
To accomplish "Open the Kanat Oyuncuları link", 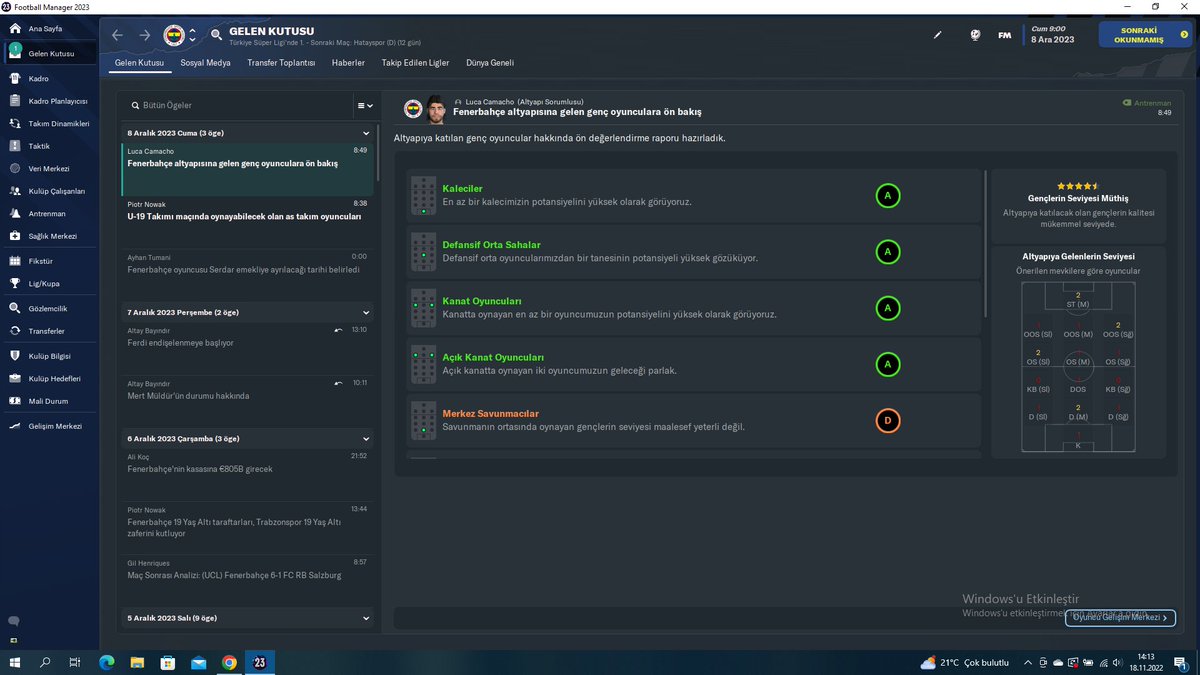I will [482, 301].
